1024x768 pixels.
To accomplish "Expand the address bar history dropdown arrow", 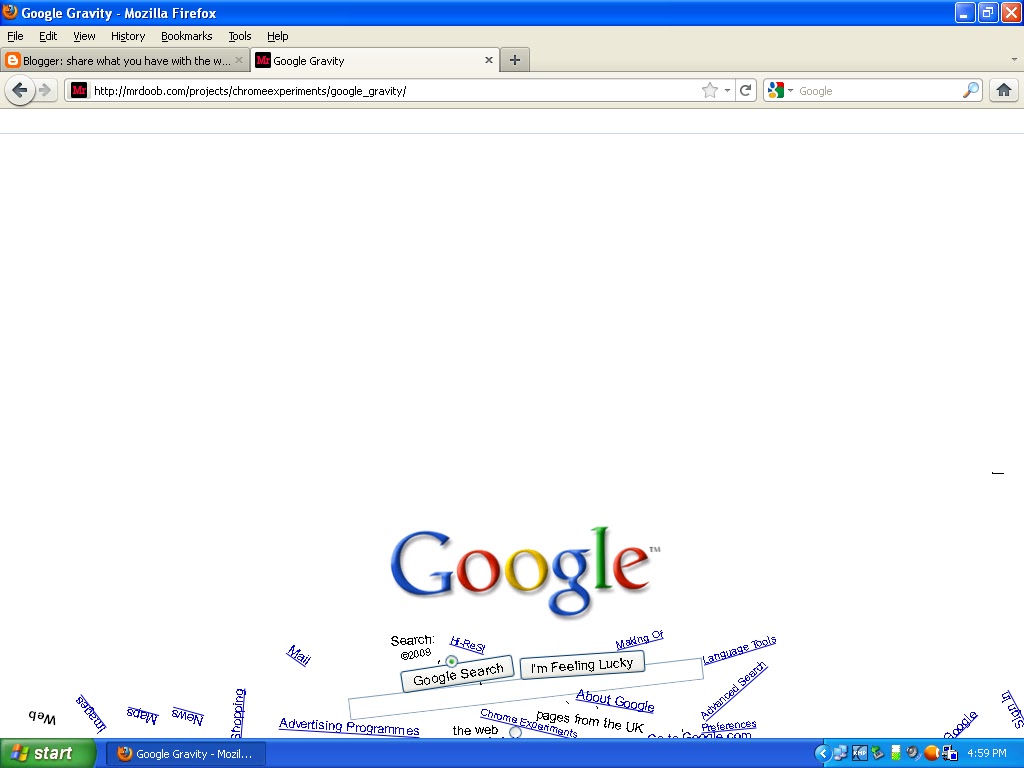I will tap(728, 90).
